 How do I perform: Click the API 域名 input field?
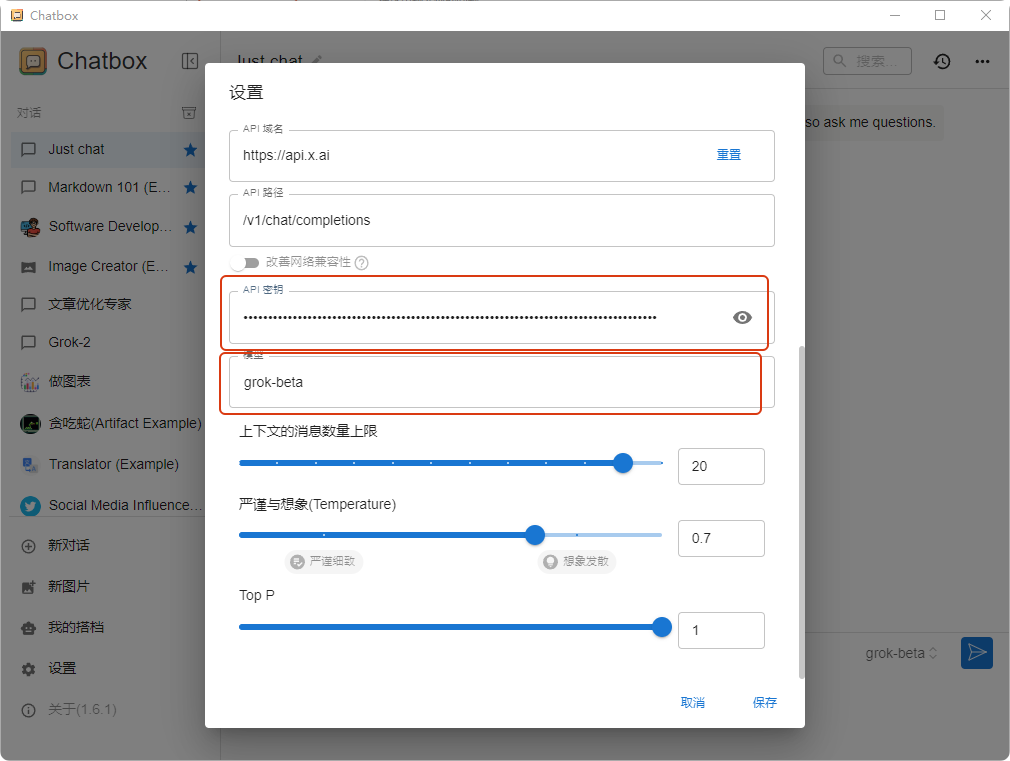pos(502,156)
